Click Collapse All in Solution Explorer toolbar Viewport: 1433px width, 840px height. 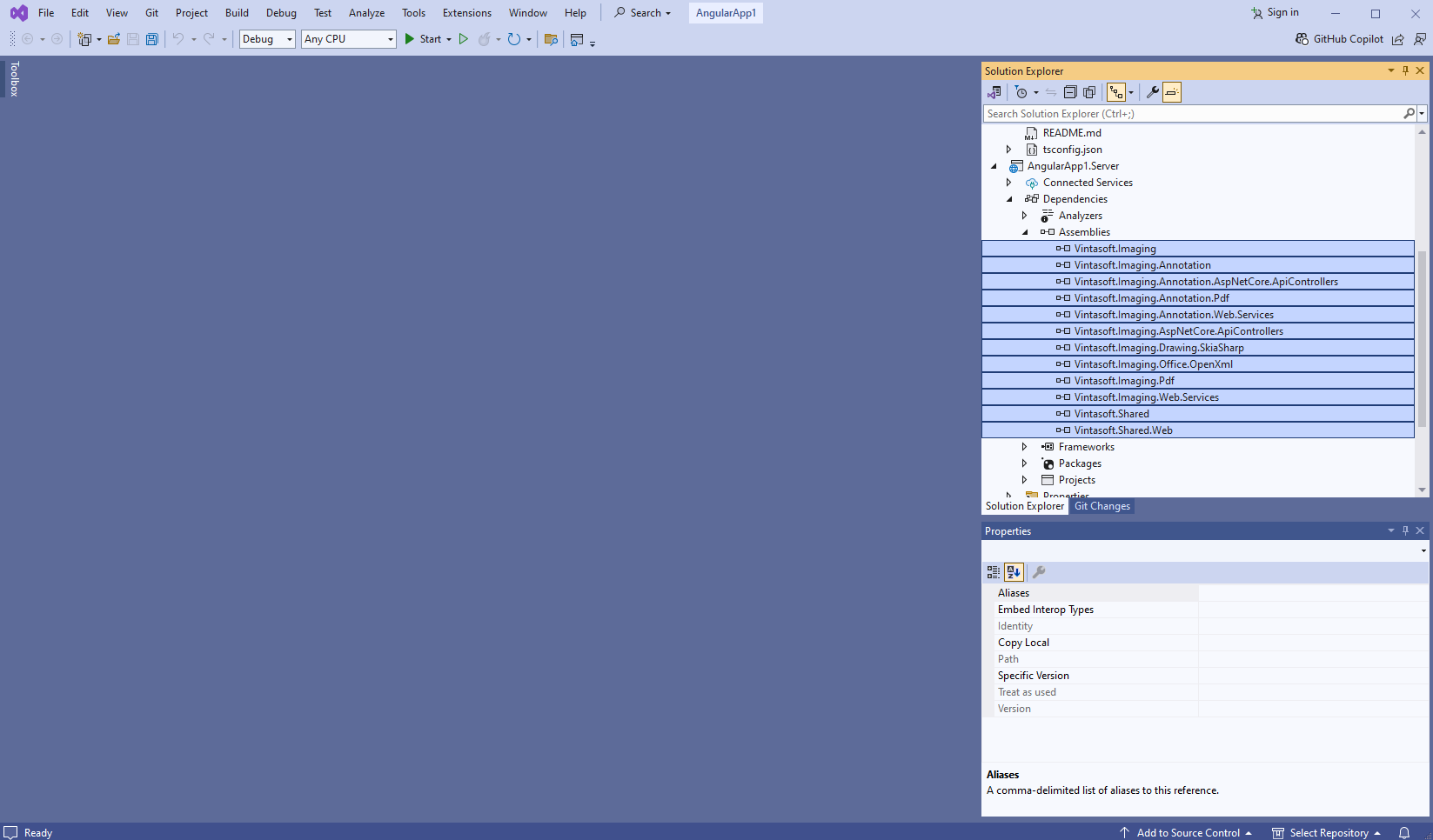click(x=1070, y=92)
